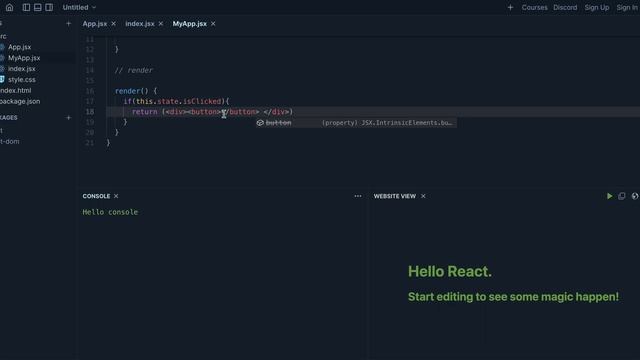Click the Sign Up button
The height and width of the screenshot is (360, 640).
(596, 7)
